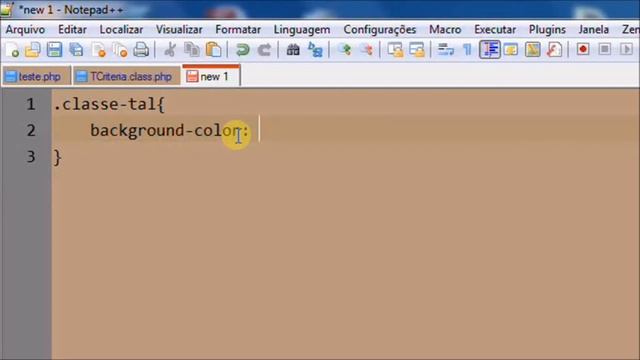Image resolution: width=640 pixels, height=360 pixels.
Task: Open the document map icon
Action: pos(532,50)
